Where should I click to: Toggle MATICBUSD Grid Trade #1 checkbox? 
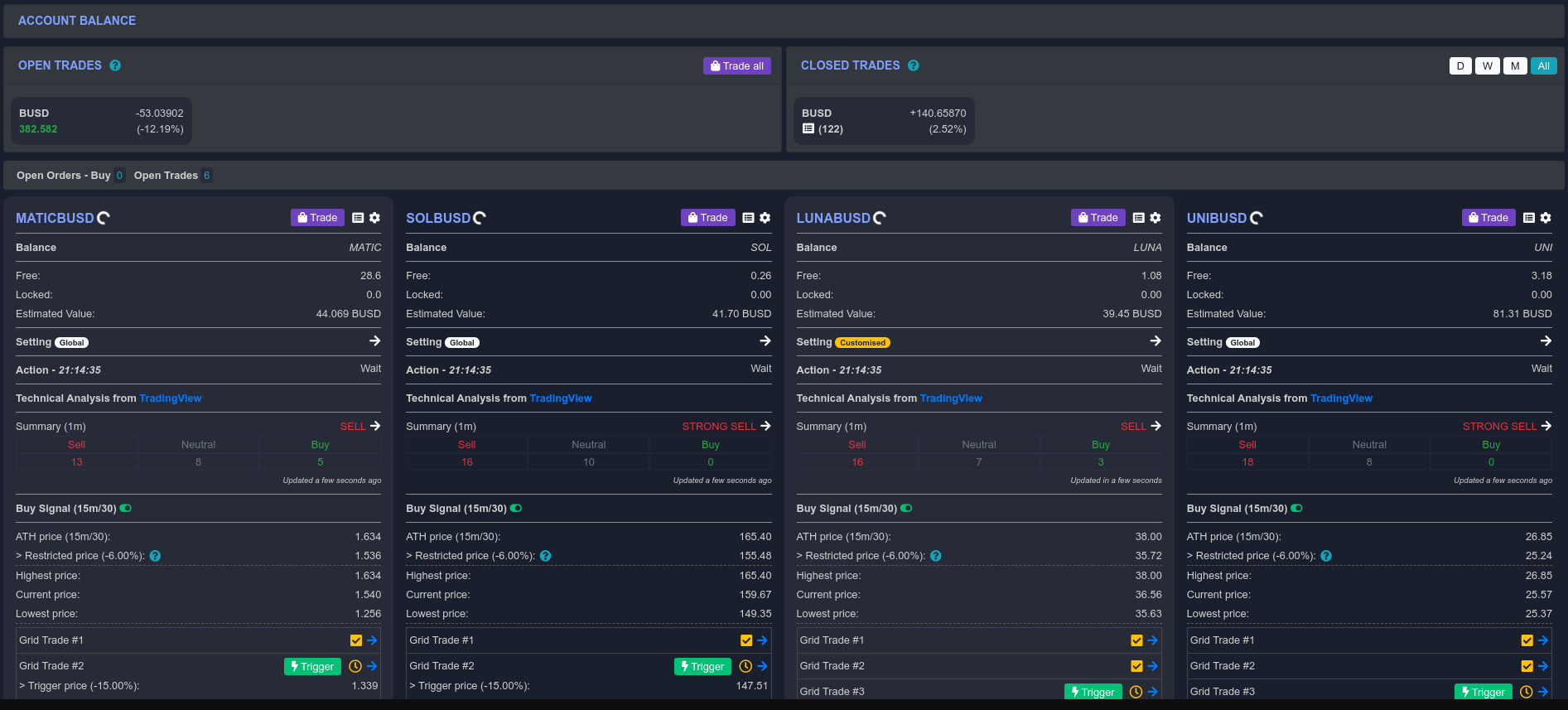click(356, 640)
